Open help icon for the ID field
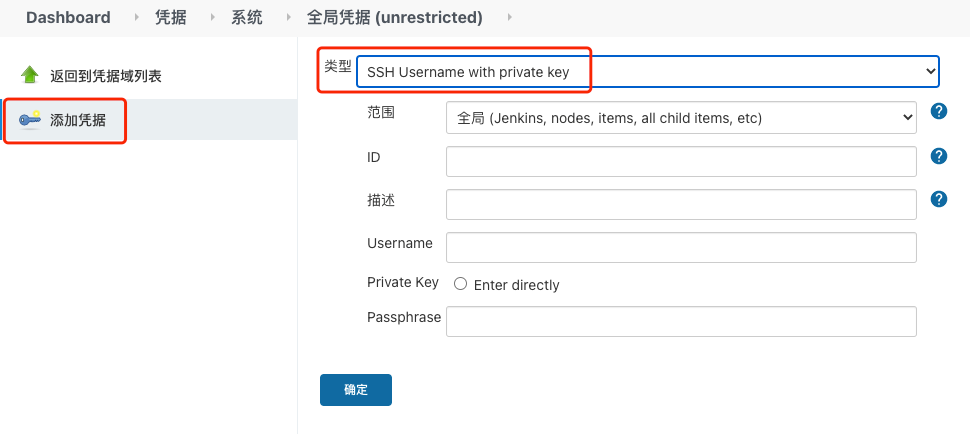This screenshot has height=434, width=970. point(939,156)
